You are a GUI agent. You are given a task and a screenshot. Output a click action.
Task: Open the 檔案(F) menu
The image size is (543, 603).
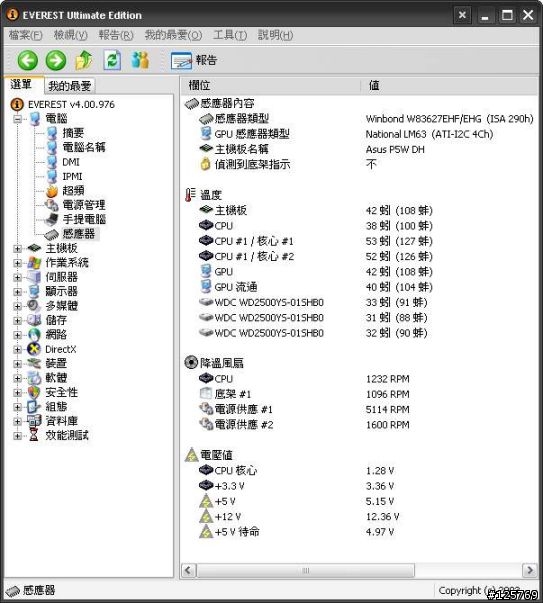(25, 35)
